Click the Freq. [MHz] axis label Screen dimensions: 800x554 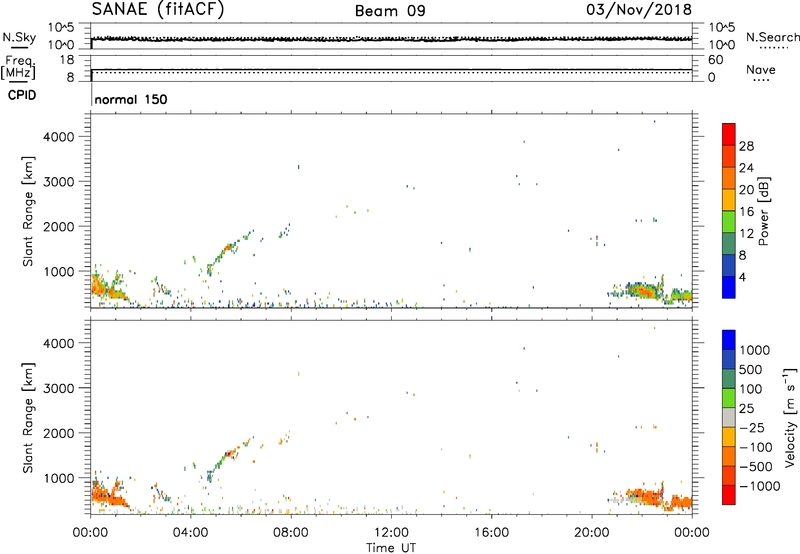coord(19,67)
